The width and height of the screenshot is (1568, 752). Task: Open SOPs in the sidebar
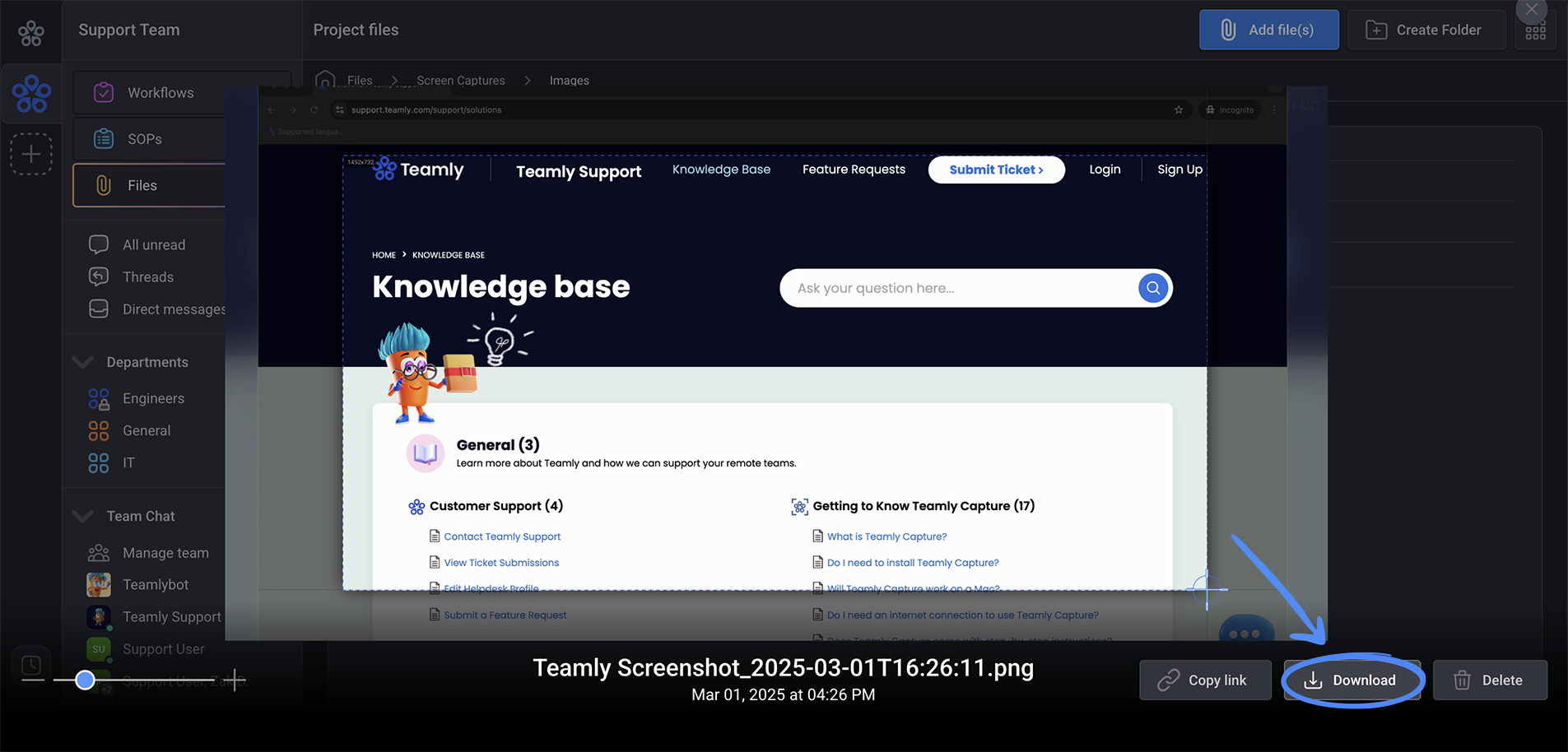(x=150, y=139)
